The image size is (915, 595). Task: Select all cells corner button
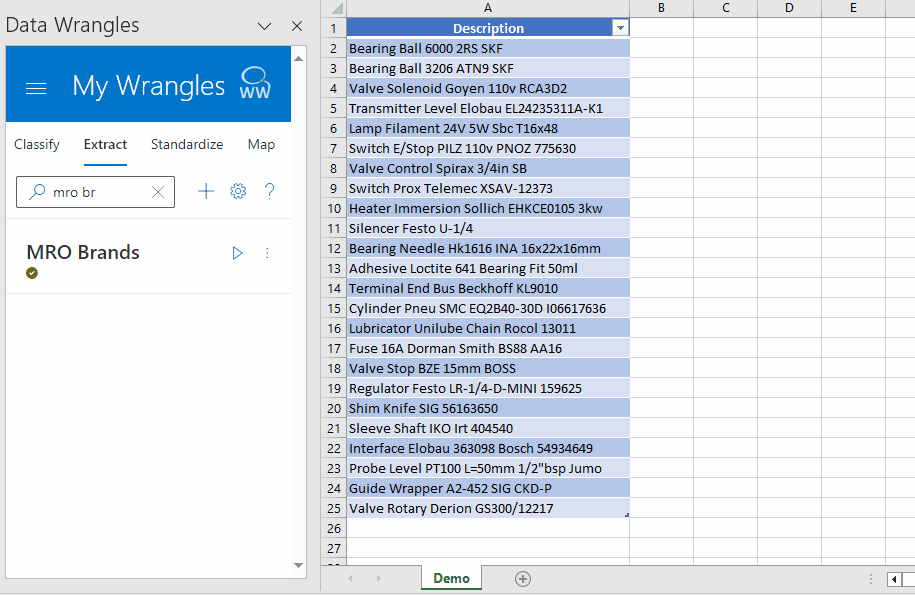334,8
